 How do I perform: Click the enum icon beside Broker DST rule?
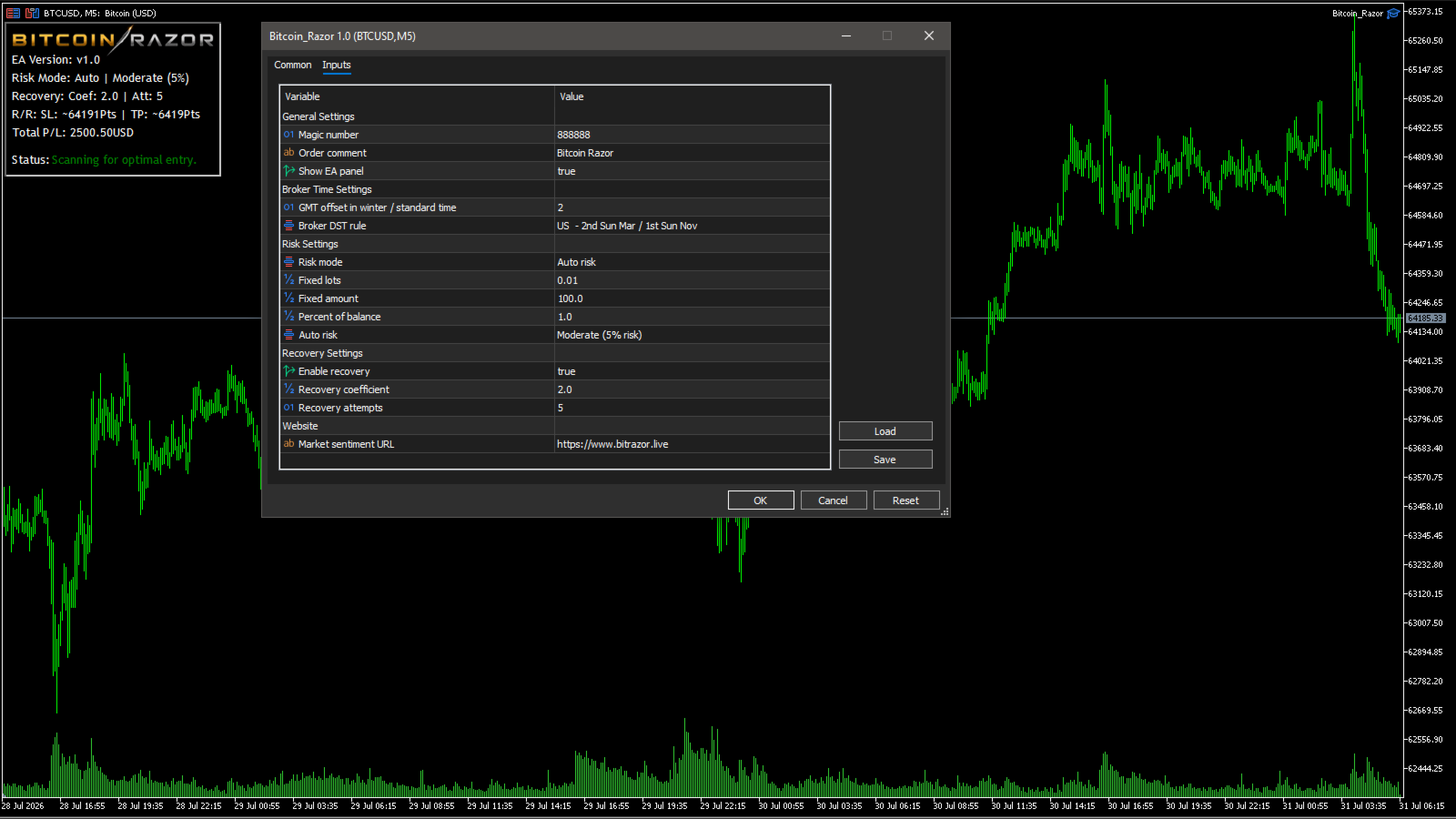[288, 226]
